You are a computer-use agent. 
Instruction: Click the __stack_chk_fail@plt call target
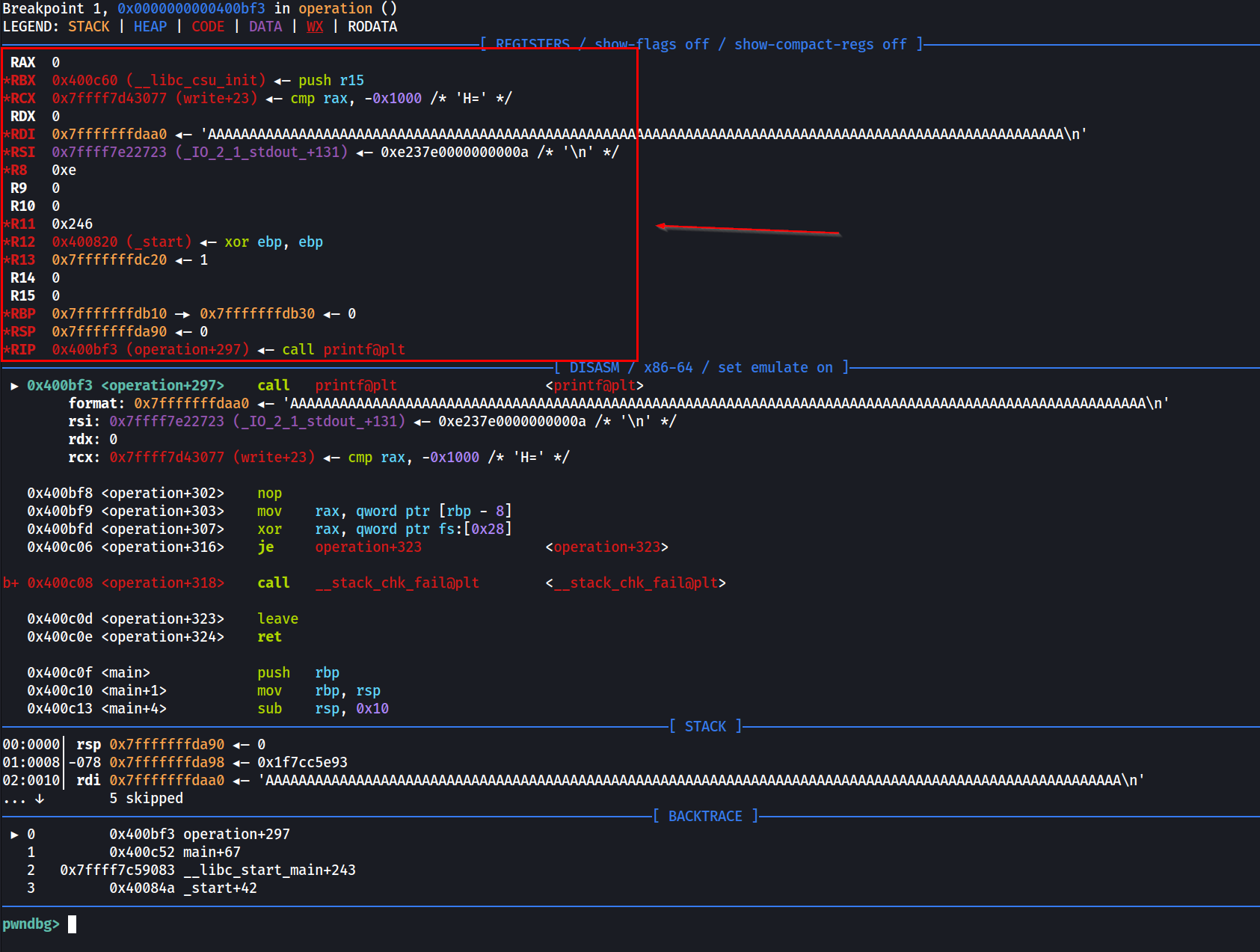pyautogui.click(x=396, y=583)
